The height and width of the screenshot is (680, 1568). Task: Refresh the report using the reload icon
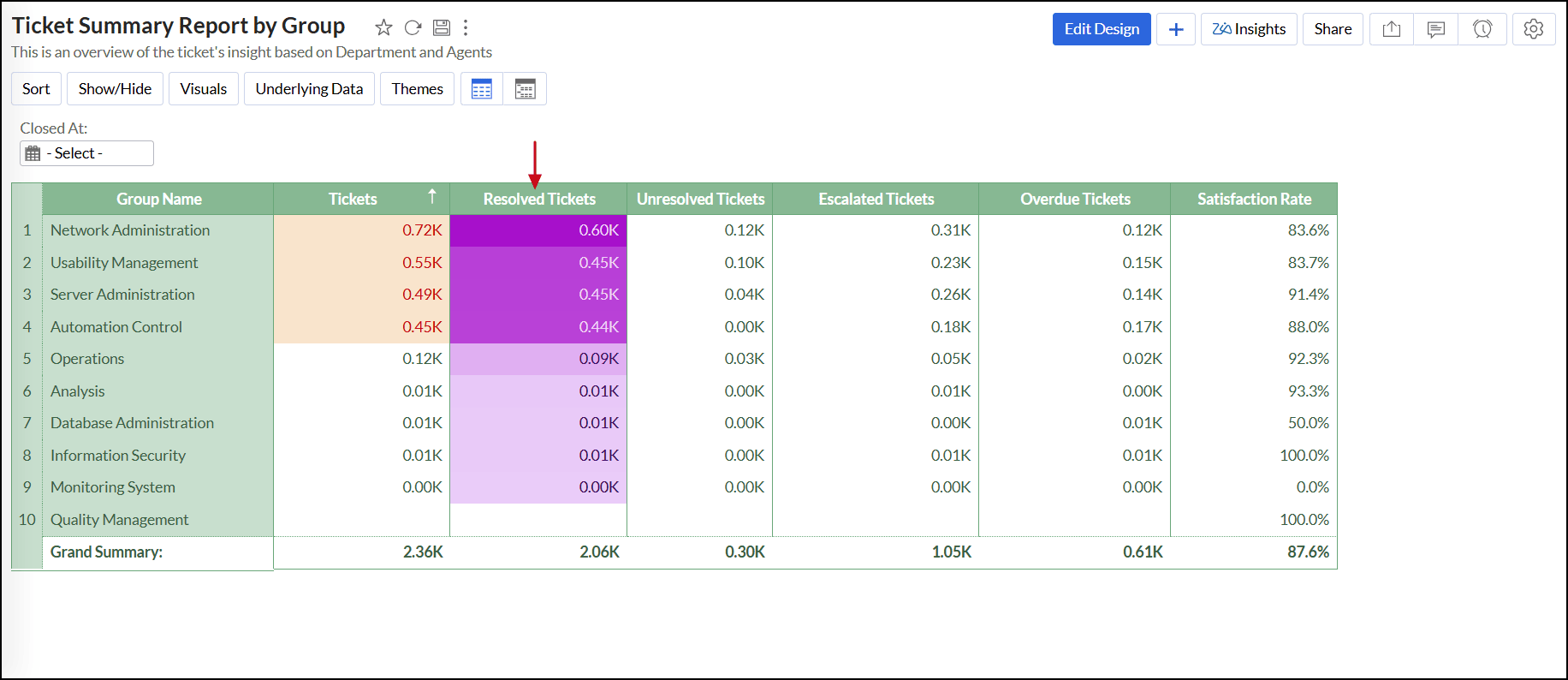413,27
